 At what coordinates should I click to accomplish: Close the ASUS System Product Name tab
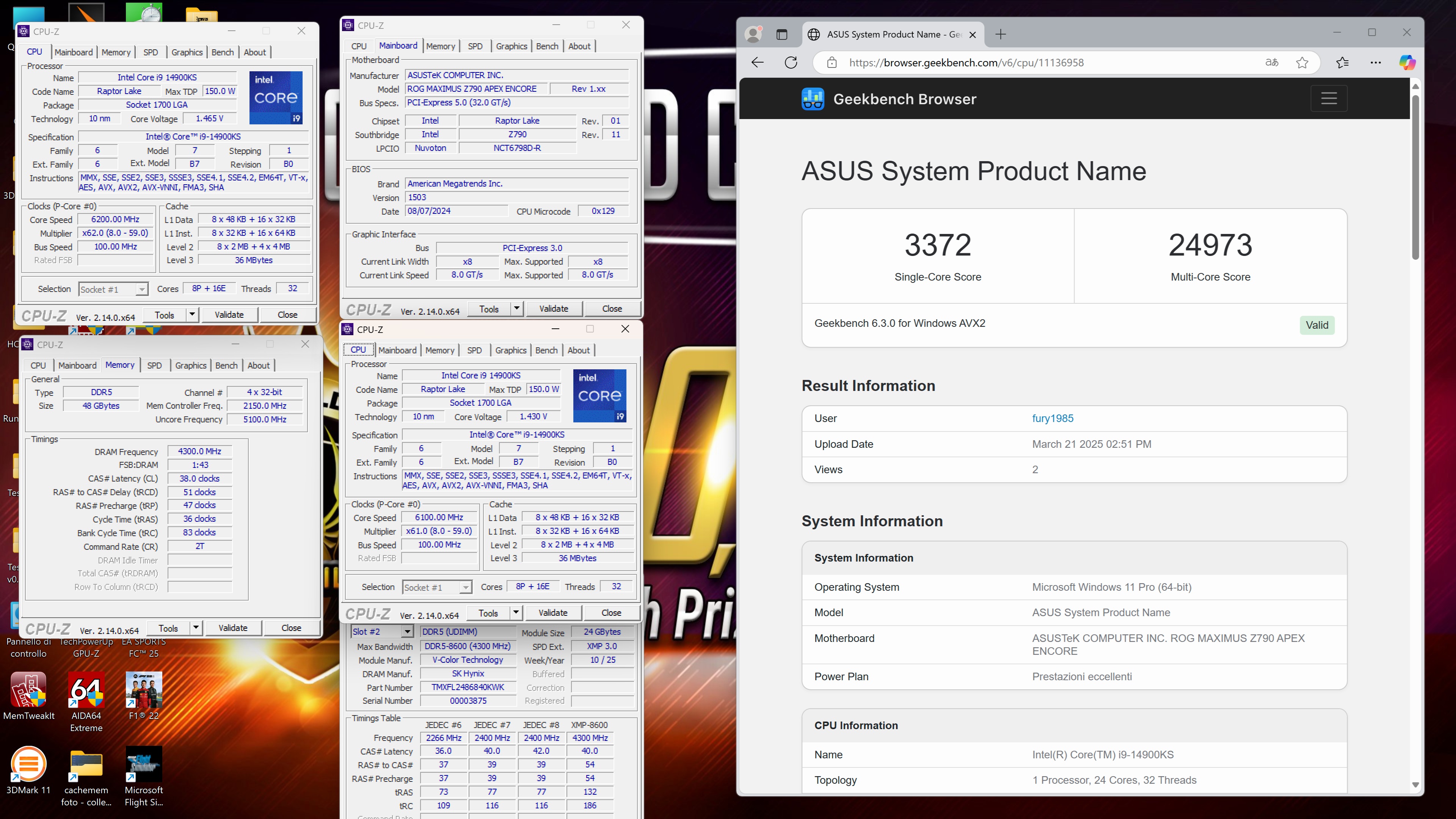[x=973, y=35]
